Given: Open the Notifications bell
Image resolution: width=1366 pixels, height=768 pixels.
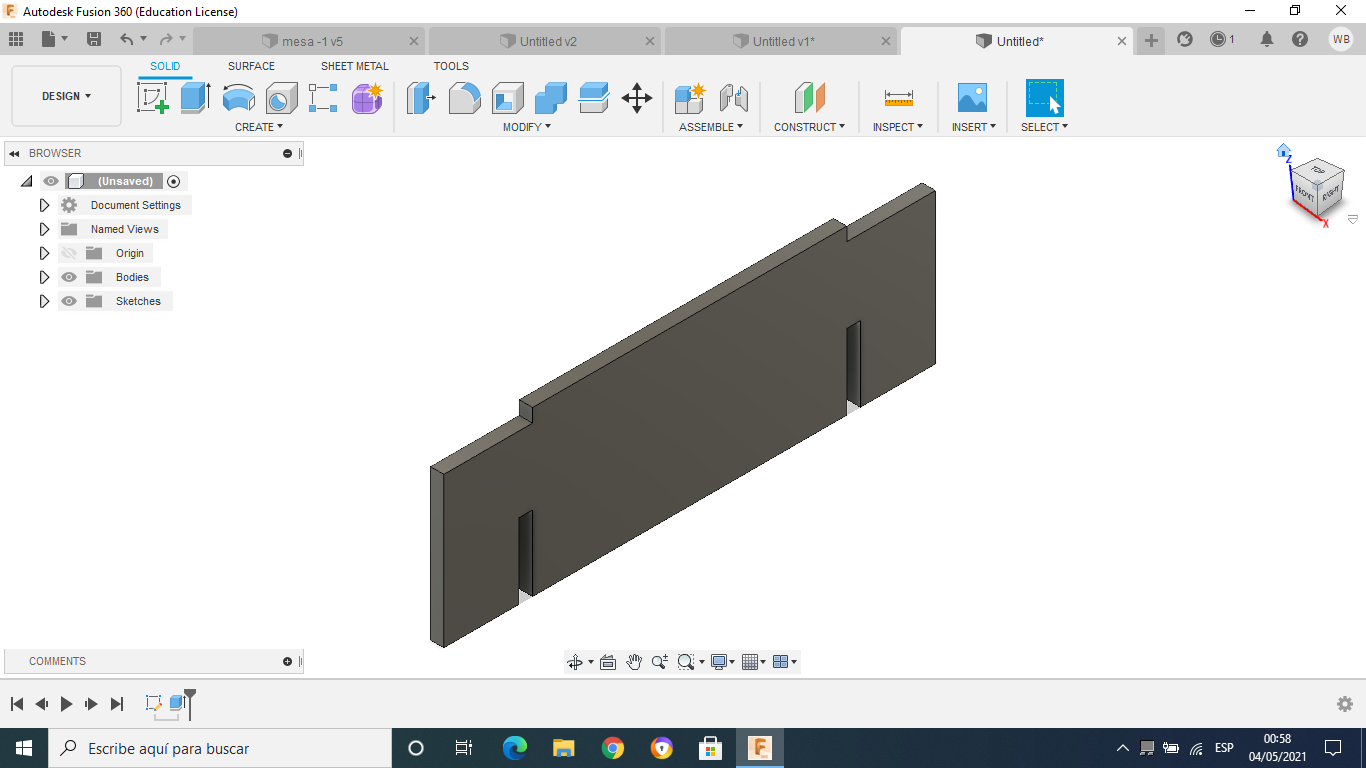Looking at the screenshot, I should coord(1267,40).
